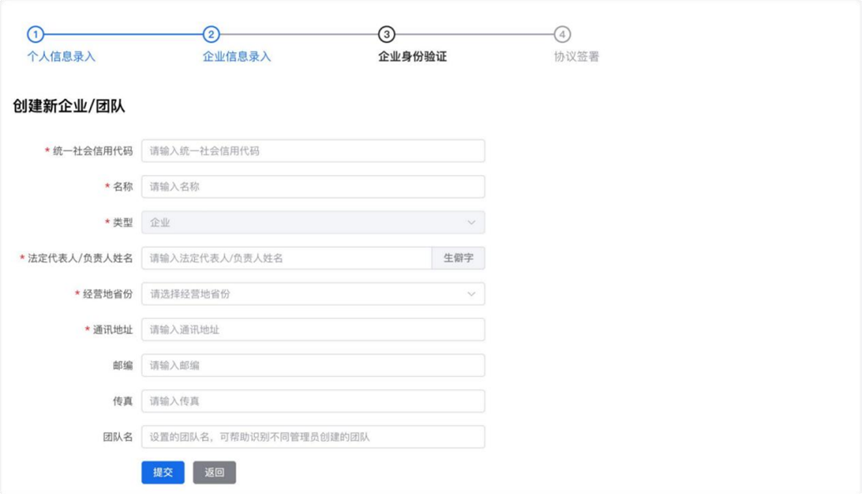862x494 pixels.
Task: Click the 法定代表人/负责人姓名 input field
Action: pos(286,258)
